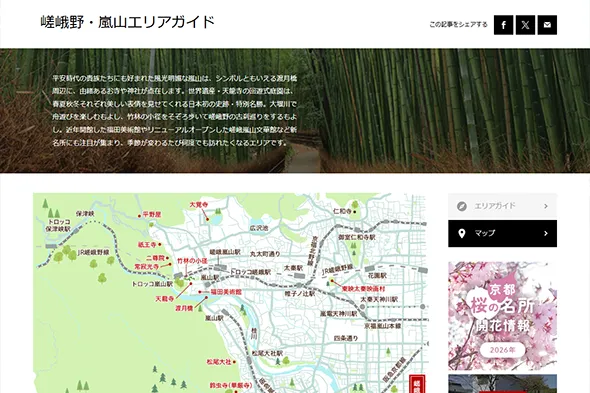The image size is (590, 393).
Task: Click the 帷子ノ辻駅 station label
Action: coord(300,293)
